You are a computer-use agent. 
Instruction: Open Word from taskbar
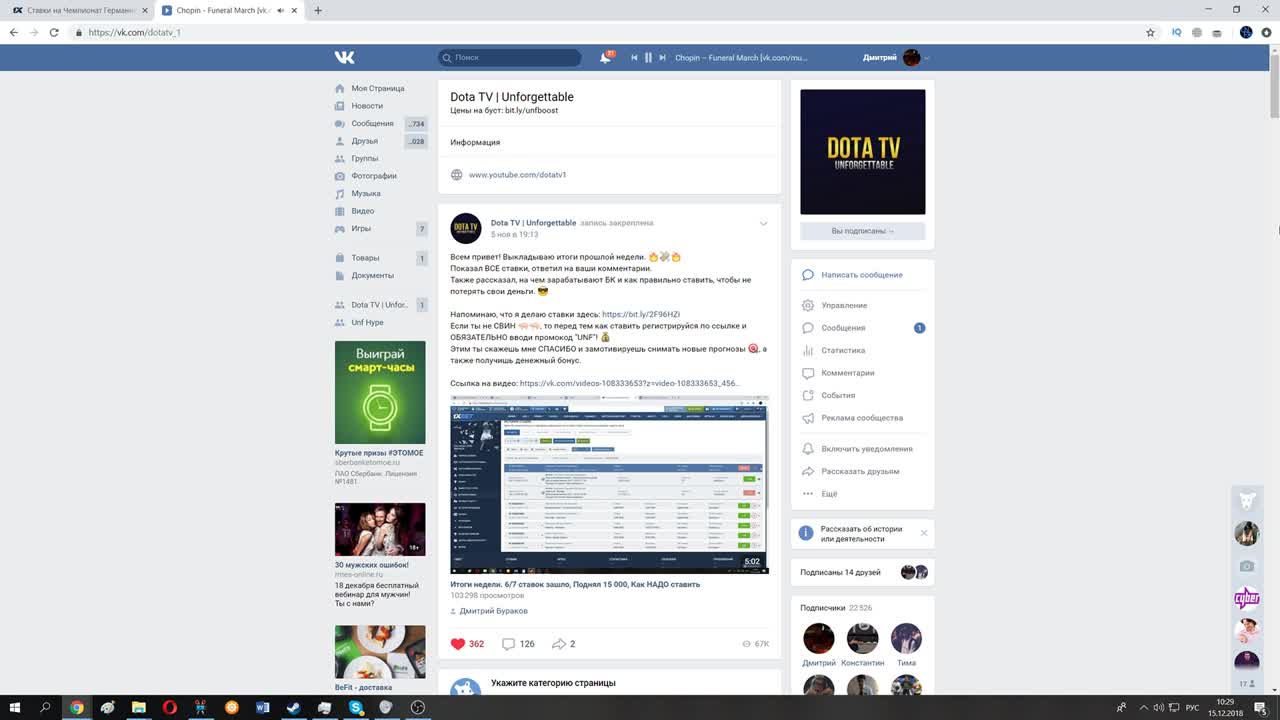[x=262, y=707]
